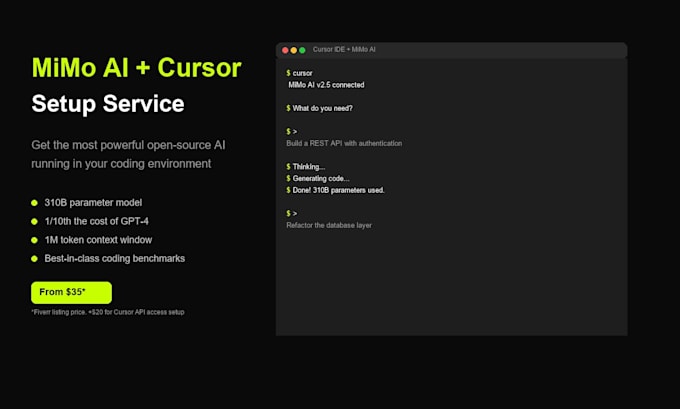Click the bullet dot beside '1M token context'
680x409 pixels.
[x=34, y=240]
